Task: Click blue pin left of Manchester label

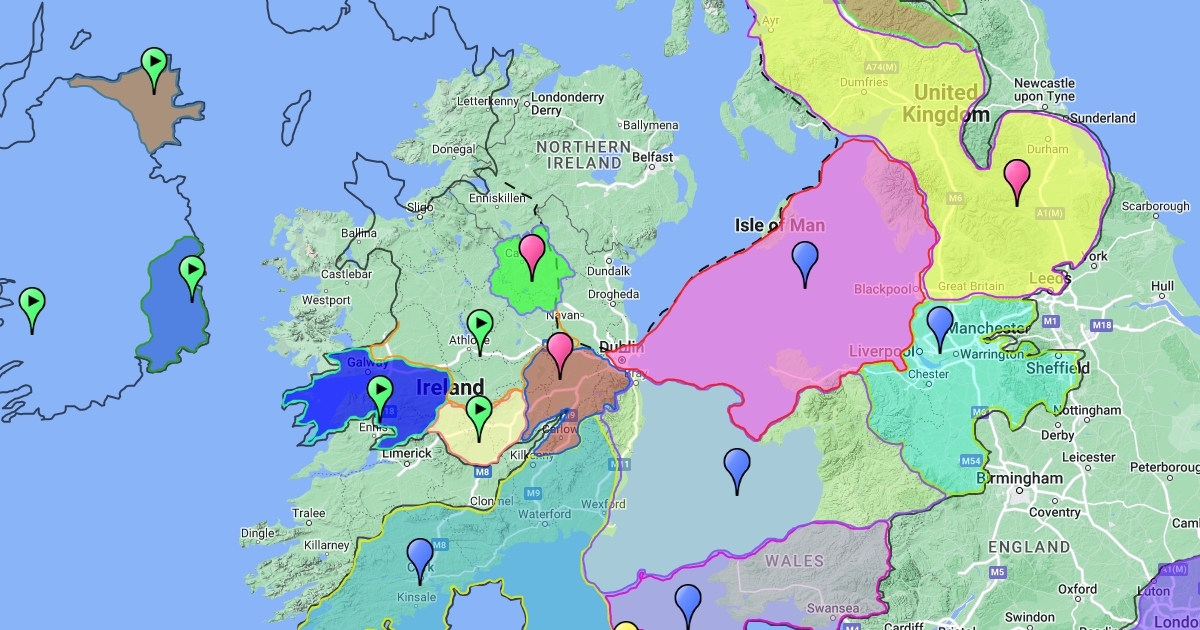Action: [939, 327]
